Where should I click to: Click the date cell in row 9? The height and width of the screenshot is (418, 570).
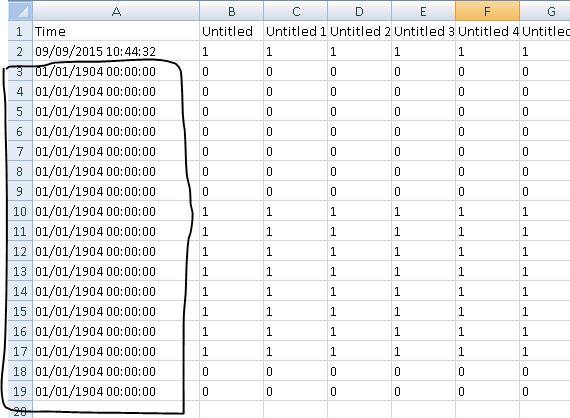click(116, 191)
